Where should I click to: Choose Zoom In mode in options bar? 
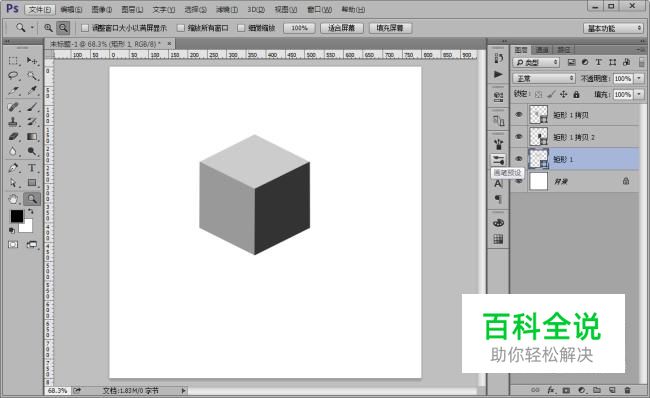(x=49, y=28)
